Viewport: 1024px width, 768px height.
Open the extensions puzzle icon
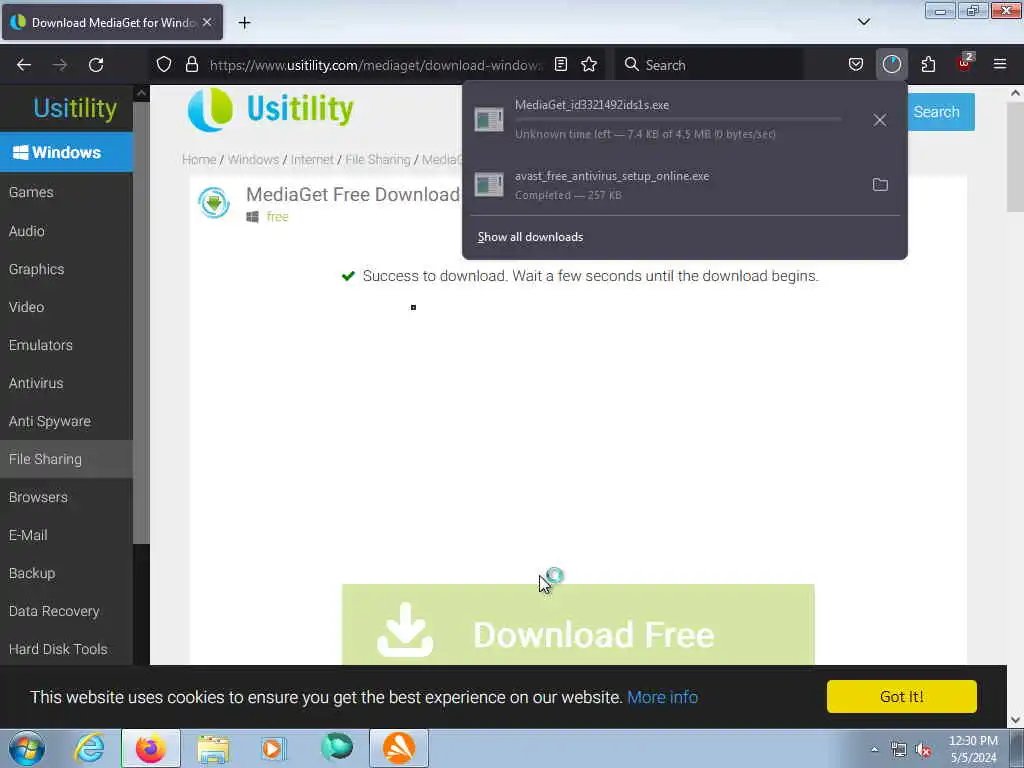[928, 64]
